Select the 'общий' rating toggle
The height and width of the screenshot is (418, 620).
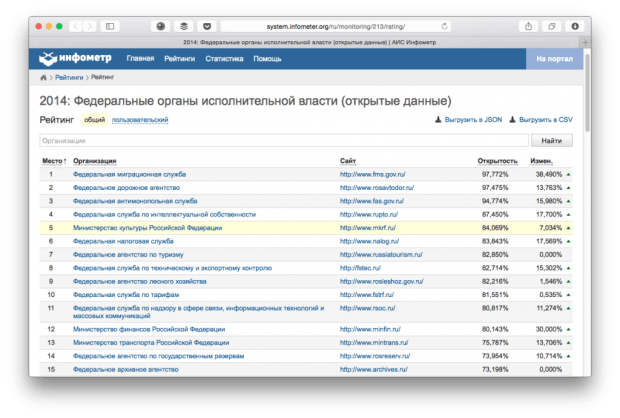(x=94, y=120)
